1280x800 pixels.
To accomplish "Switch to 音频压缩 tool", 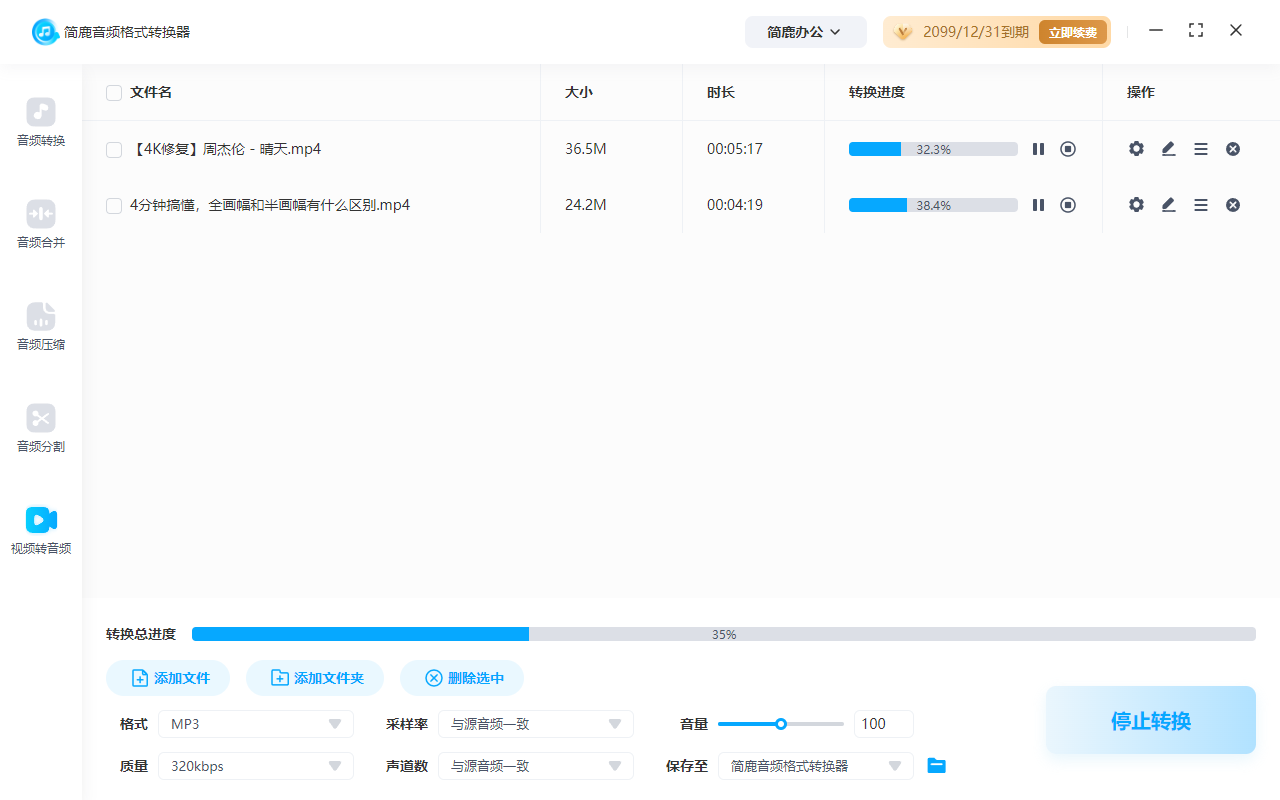I will click(x=40, y=326).
